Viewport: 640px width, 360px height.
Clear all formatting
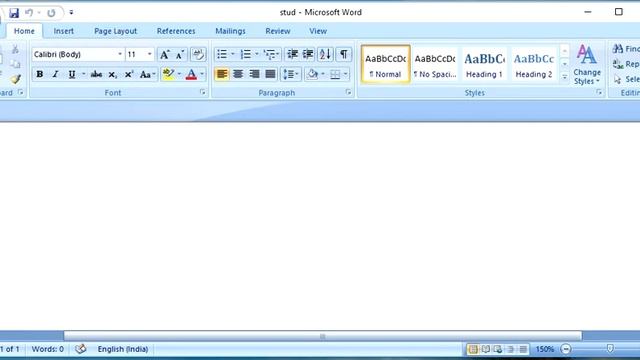coord(198,54)
